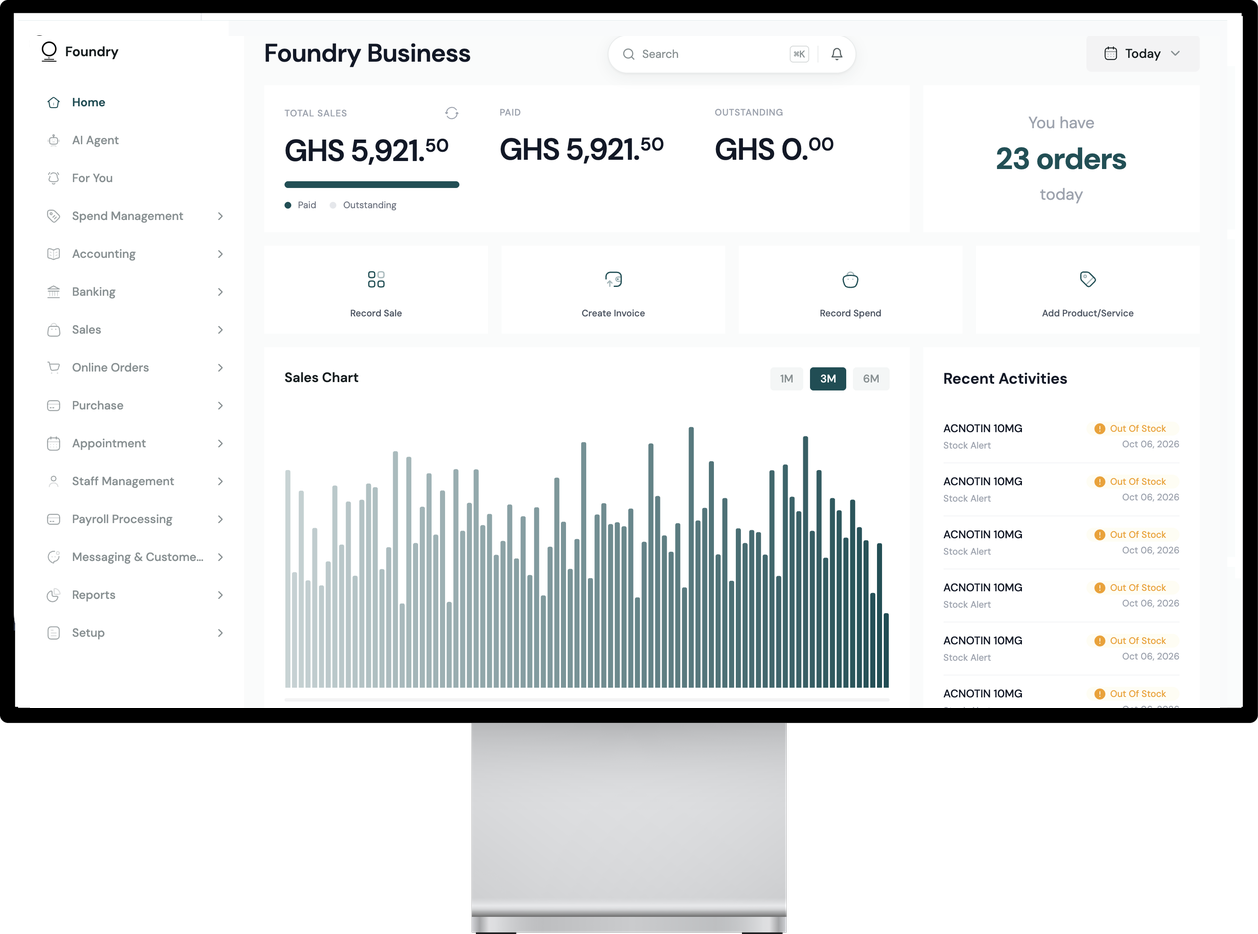Screen dimensions: 1258x934
Task: Click the Reports pie chart icon
Action: 54,595
